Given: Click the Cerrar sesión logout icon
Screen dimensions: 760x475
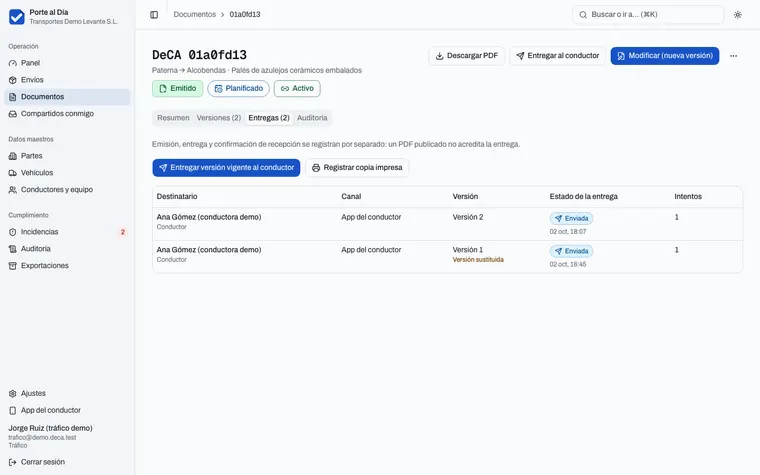Looking at the screenshot, I should click(13, 462).
